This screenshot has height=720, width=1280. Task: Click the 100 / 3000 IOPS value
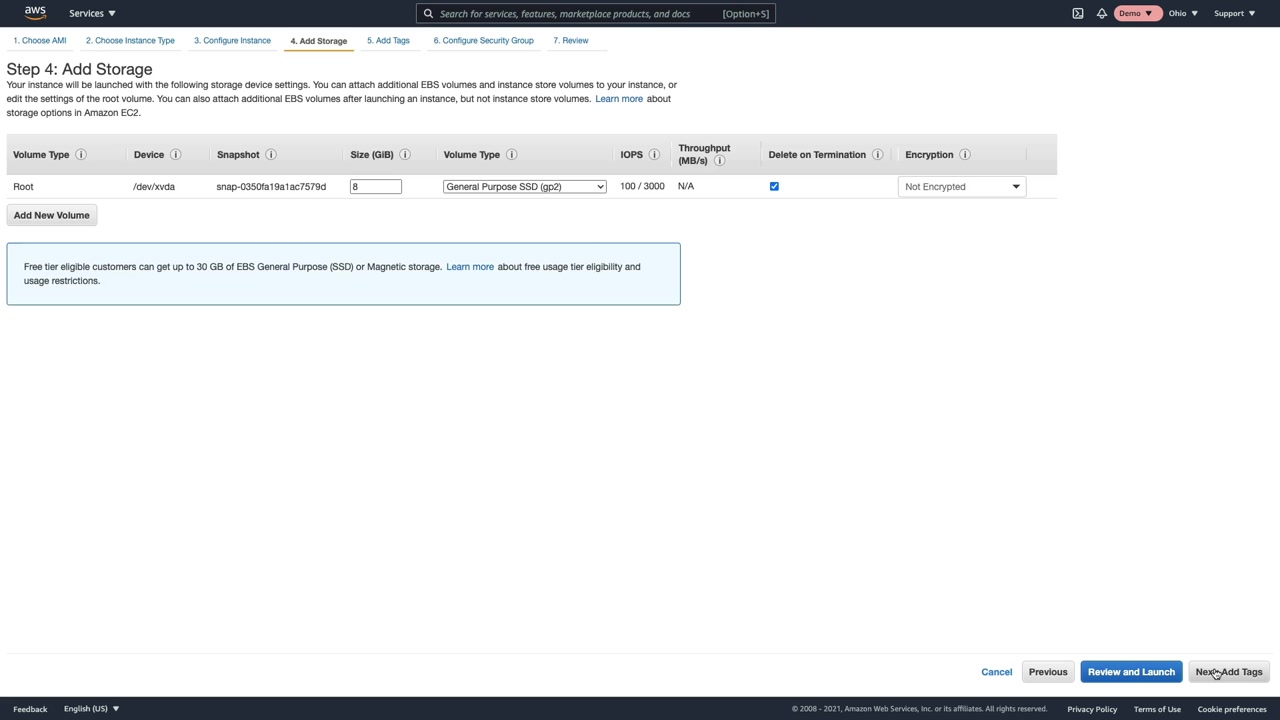tap(642, 187)
